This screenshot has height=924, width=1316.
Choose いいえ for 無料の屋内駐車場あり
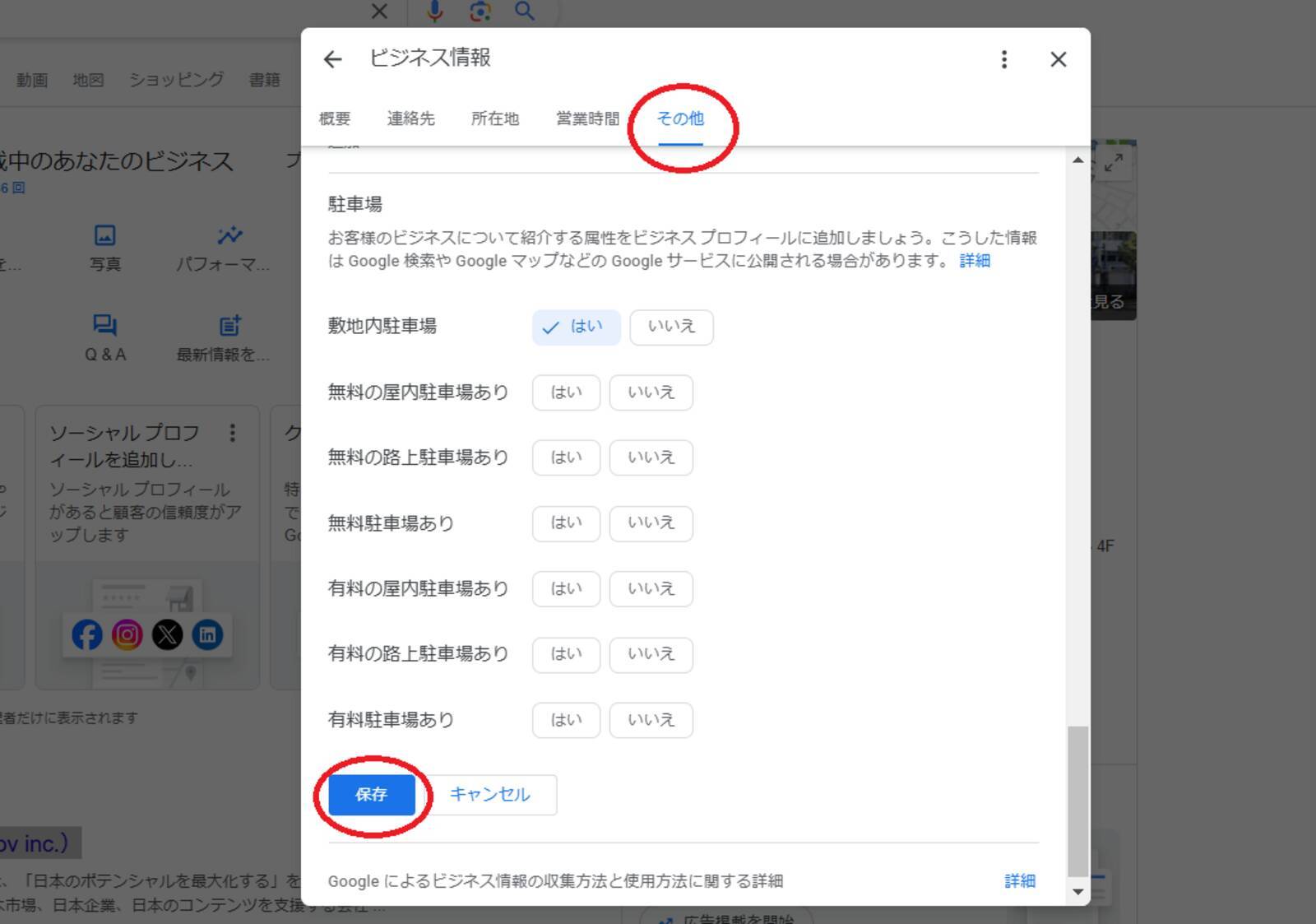coord(651,392)
